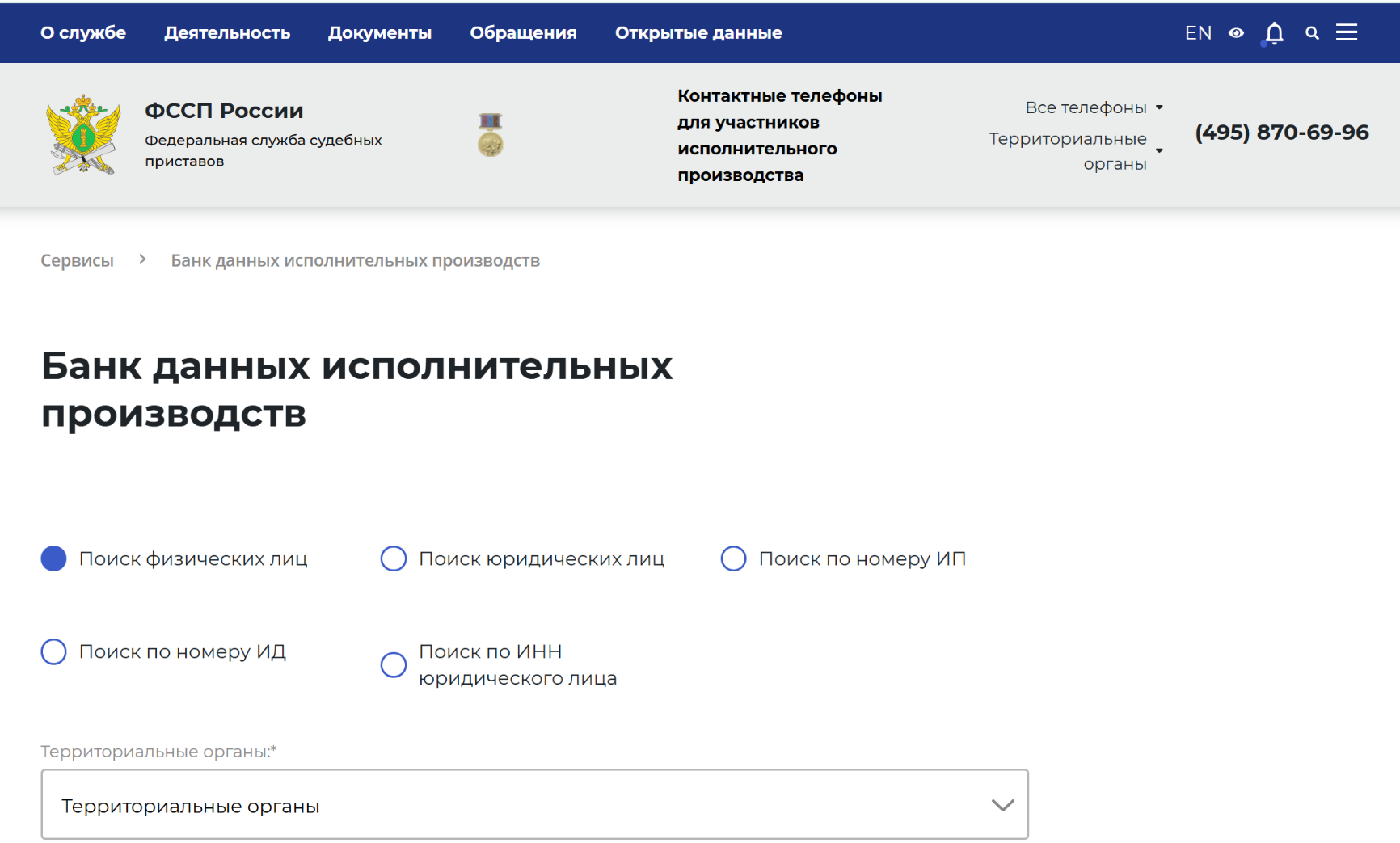Click phone number (495) 870-69-96
The height and width of the screenshot is (843, 1400).
pos(1281,133)
